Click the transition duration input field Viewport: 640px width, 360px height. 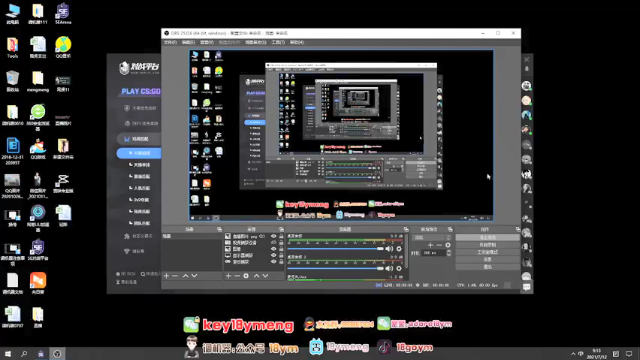coord(433,253)
